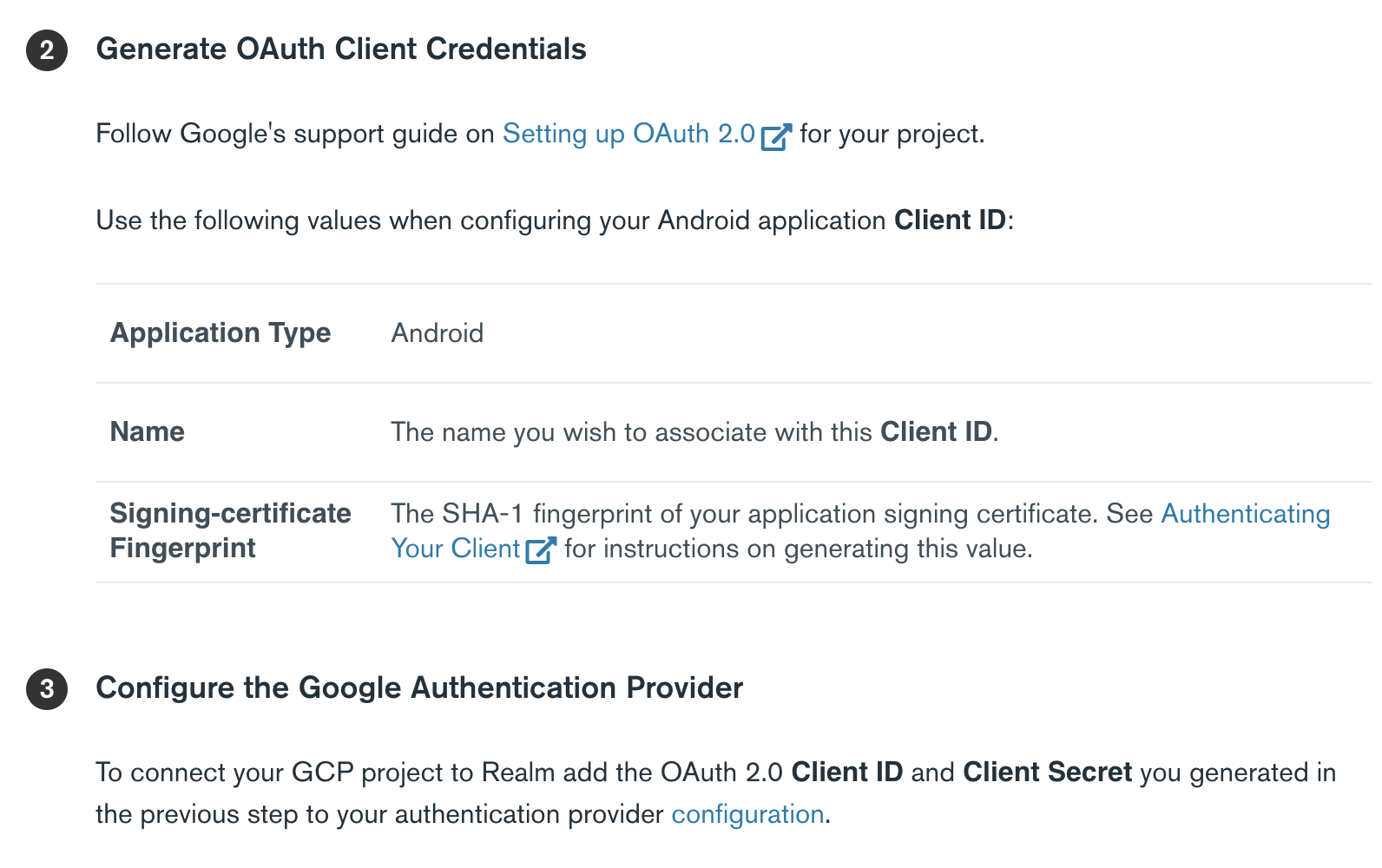
Task: Open the authentication provider configuration link
Action: click(747, 814)
